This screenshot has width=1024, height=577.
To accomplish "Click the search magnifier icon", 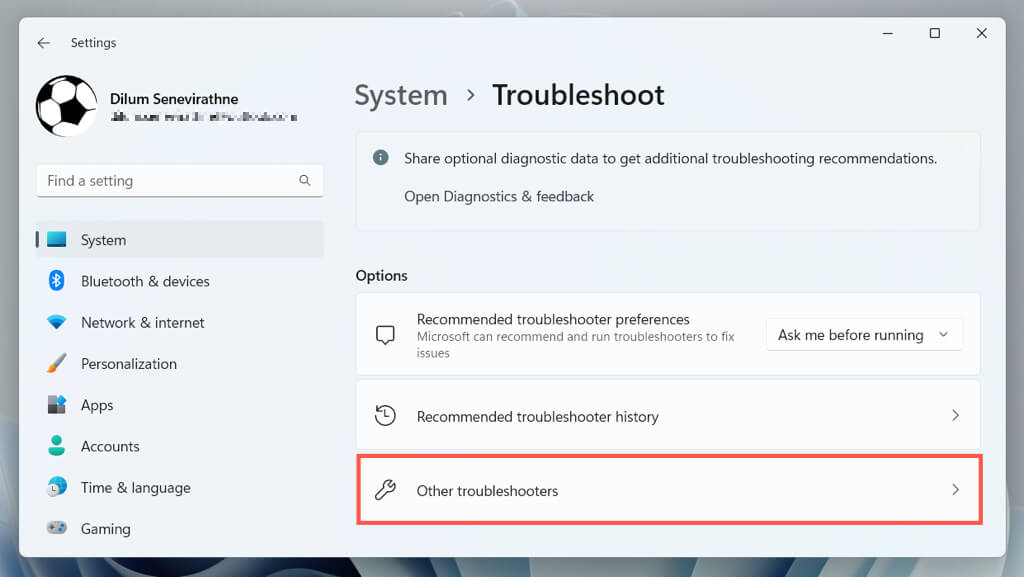I will click(305, 181).
